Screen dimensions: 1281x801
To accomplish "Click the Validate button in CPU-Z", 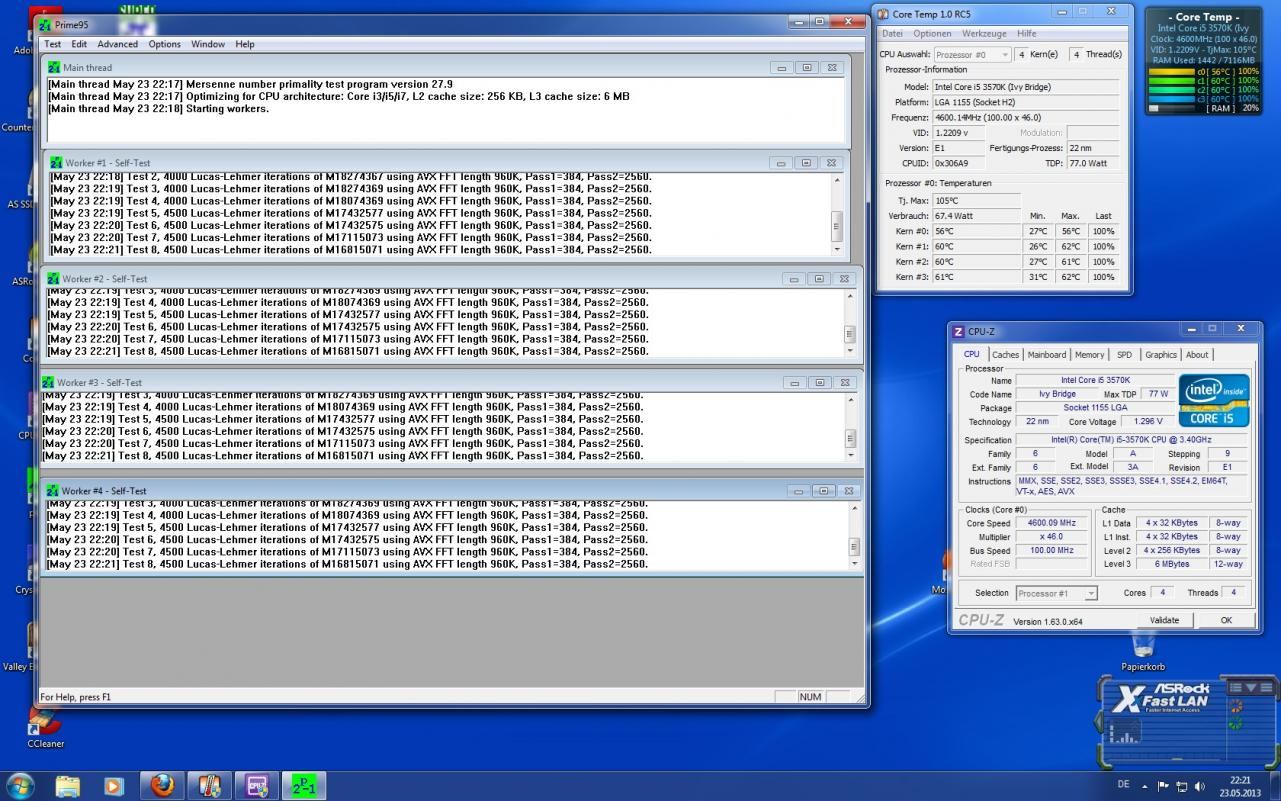I will pyautogui.click(x=1164, y=620).
